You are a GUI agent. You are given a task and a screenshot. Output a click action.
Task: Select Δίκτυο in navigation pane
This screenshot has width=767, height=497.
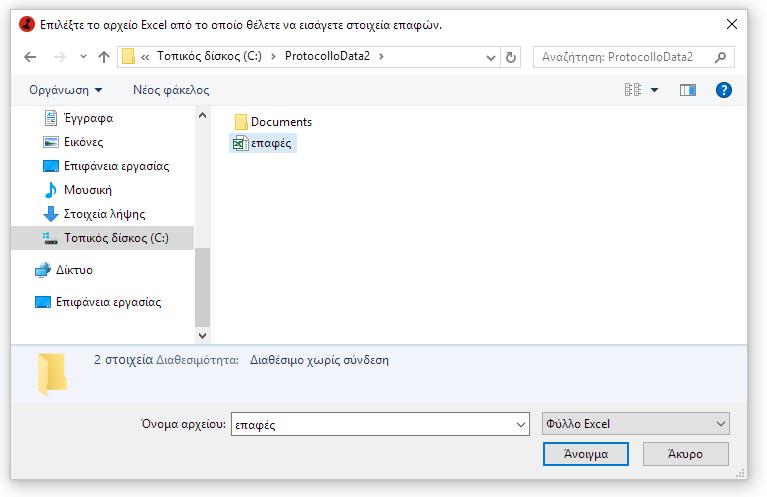pyautogui.click(x=74, y=270)
